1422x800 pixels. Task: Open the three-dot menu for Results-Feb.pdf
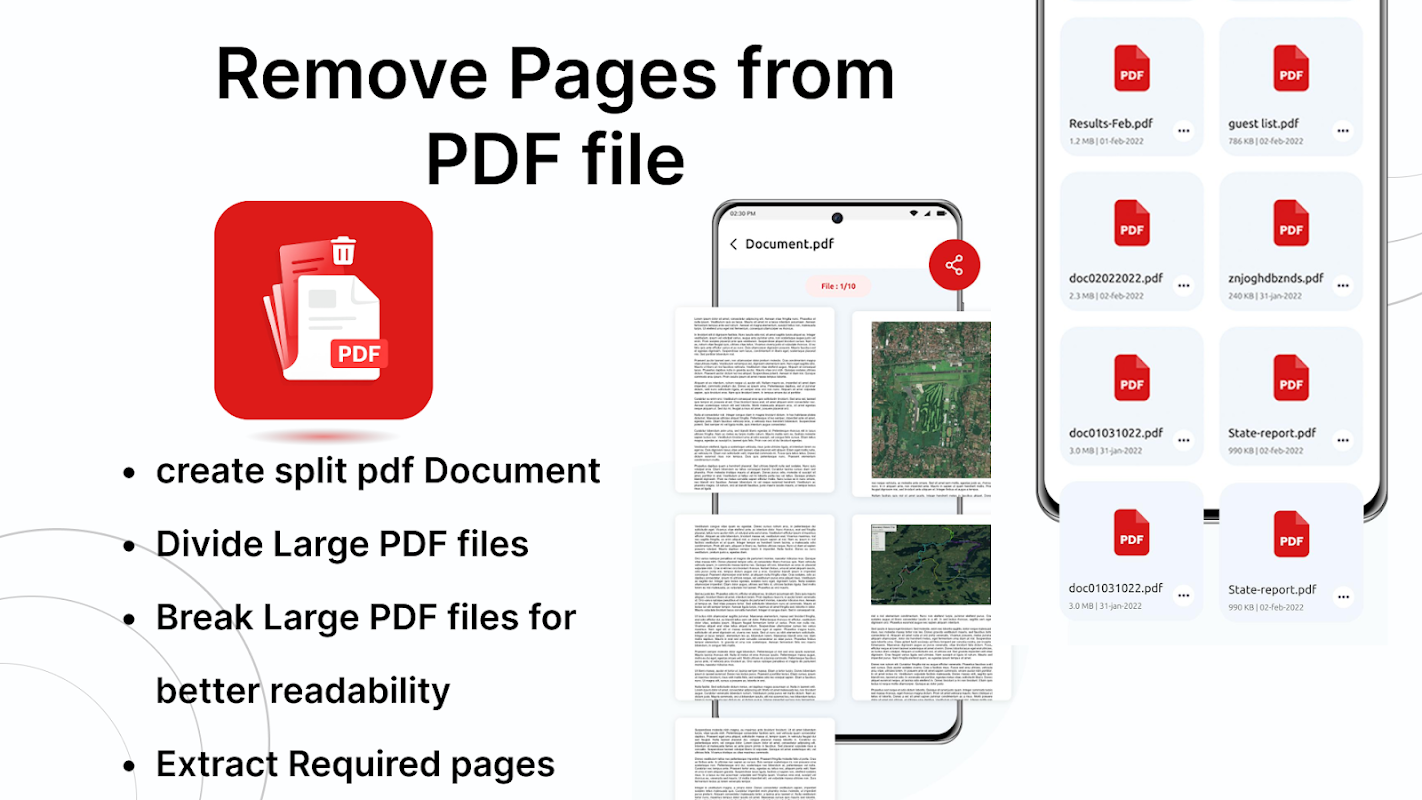click(1183, 131)
